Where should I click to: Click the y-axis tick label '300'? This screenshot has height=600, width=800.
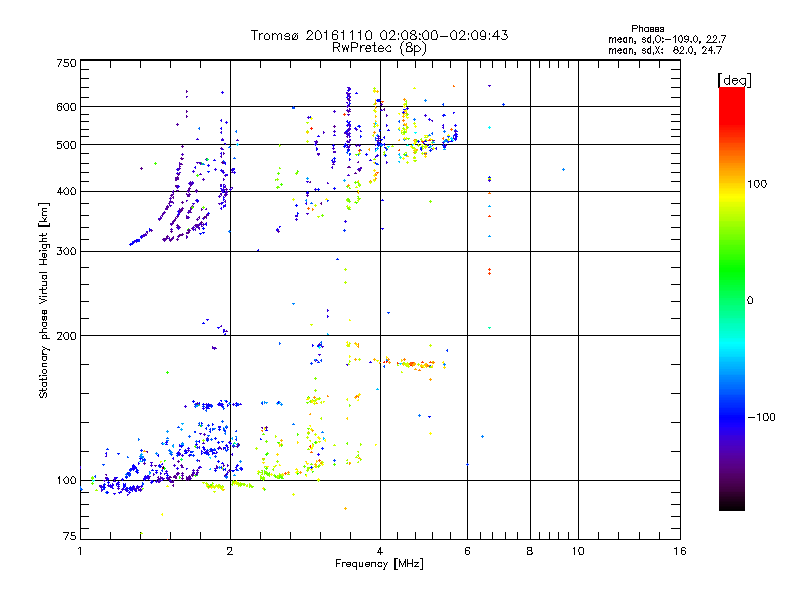click(66, 251)
